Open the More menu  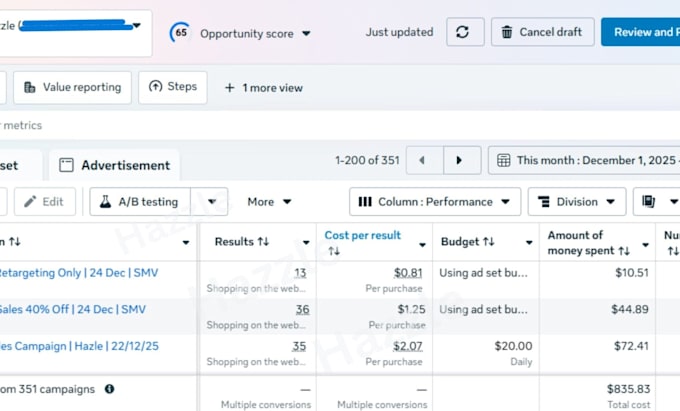click(x=269, y=202)
